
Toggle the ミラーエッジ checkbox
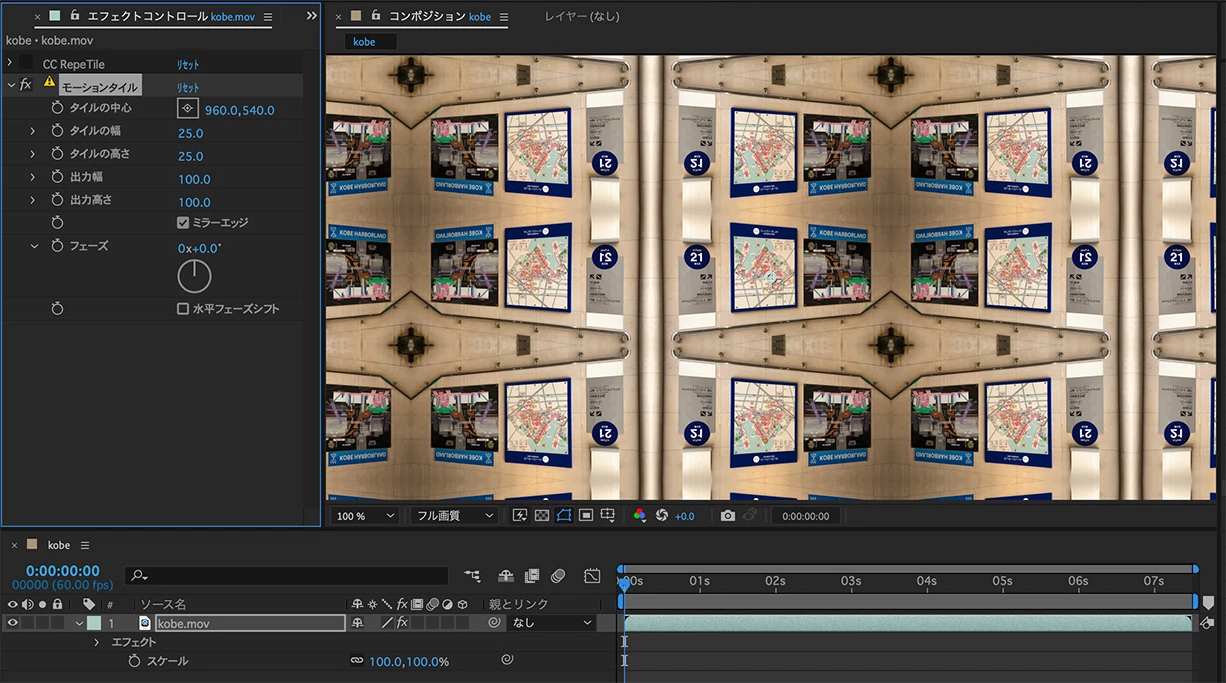[183, 223]
